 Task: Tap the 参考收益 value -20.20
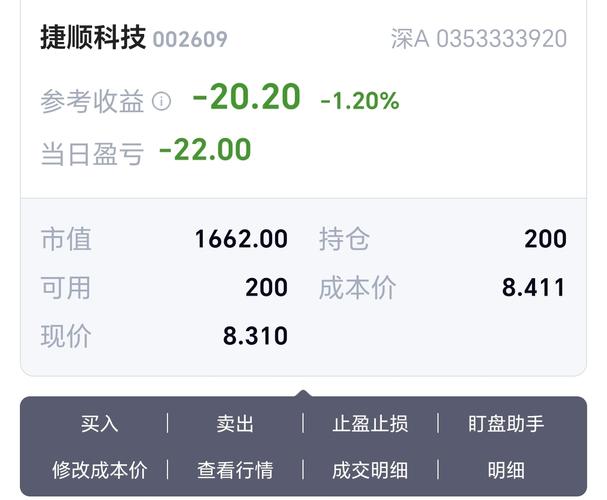246,97
